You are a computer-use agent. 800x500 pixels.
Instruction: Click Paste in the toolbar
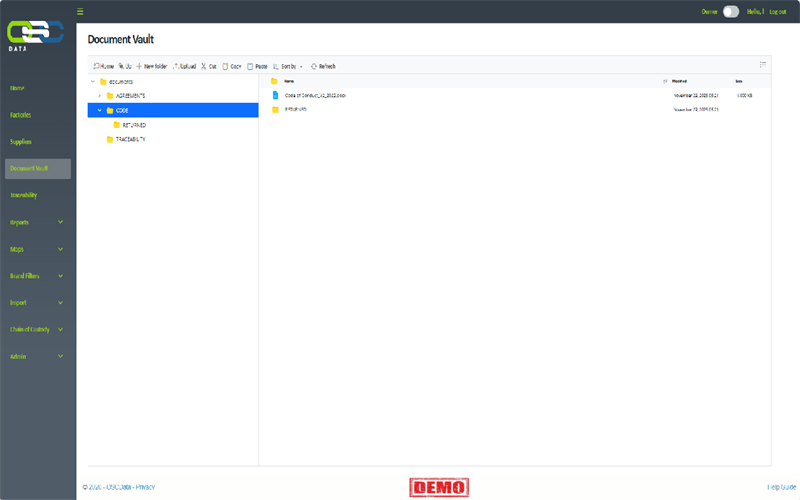(257, 66)
